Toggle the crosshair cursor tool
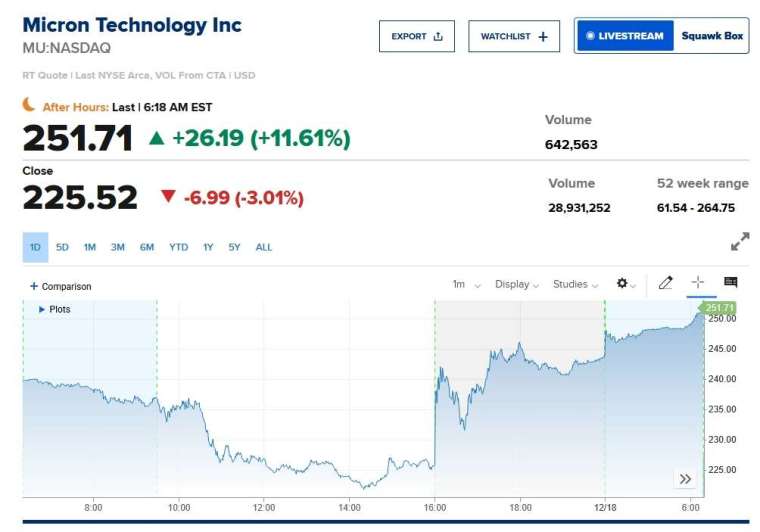Screen dimensions: 760x532 click(x=698, y=283)
